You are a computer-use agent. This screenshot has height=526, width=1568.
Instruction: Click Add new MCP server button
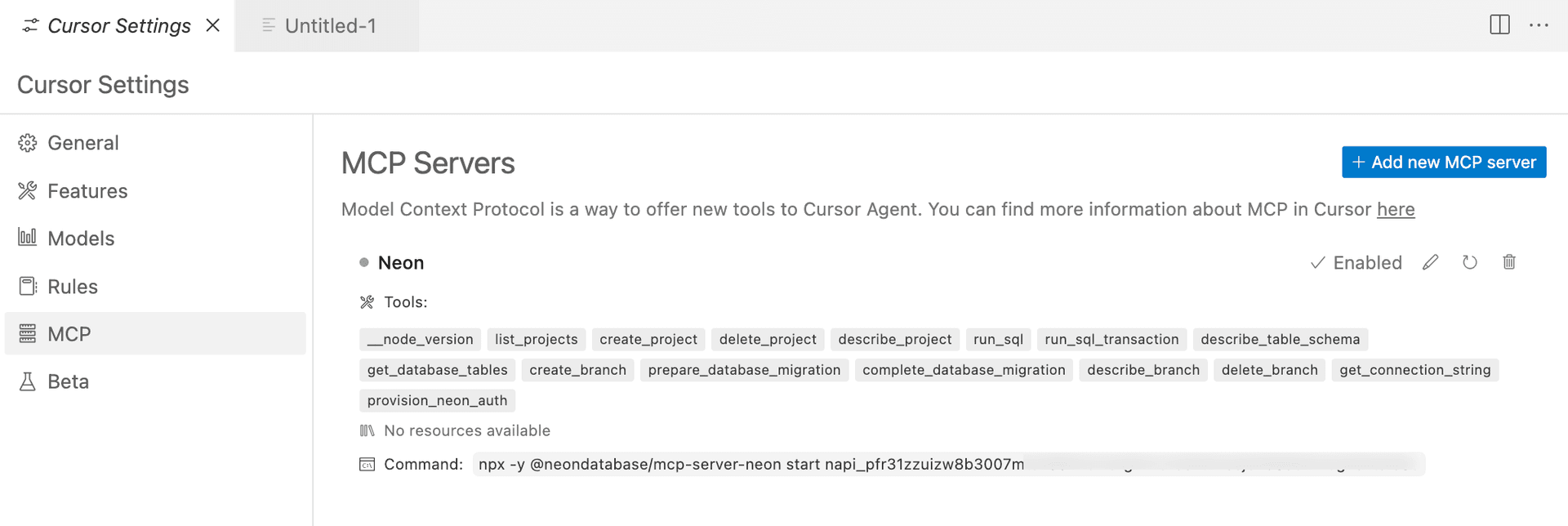click(x=1443, y=163)
